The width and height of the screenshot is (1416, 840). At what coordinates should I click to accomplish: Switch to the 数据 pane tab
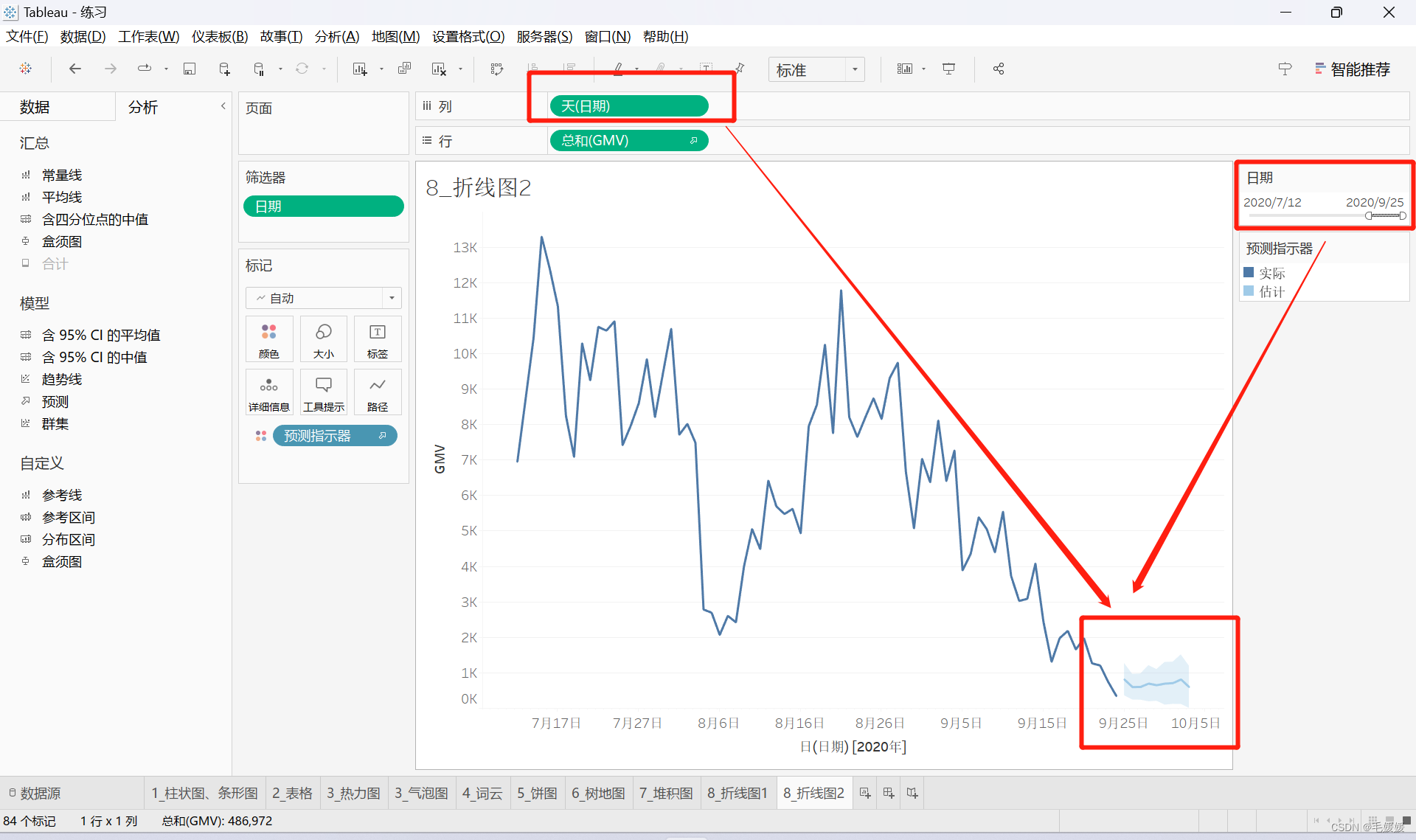pos(35,107)
